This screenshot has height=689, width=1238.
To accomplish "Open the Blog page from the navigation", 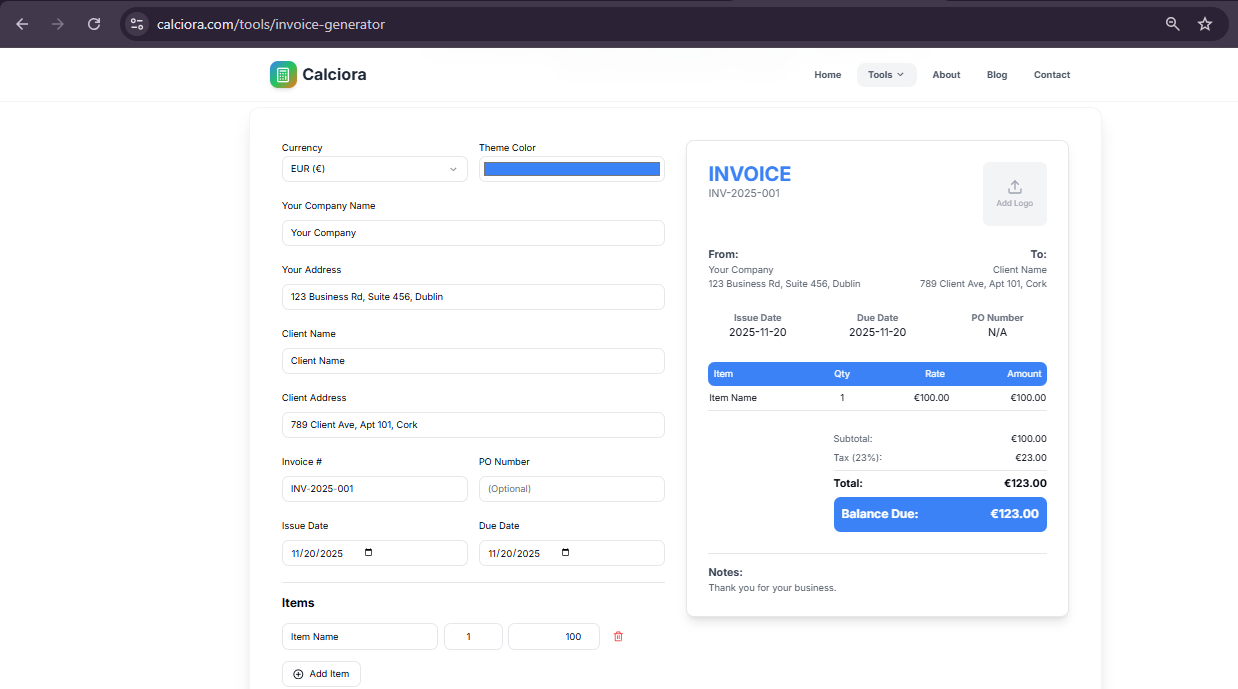I will [996, 74].
